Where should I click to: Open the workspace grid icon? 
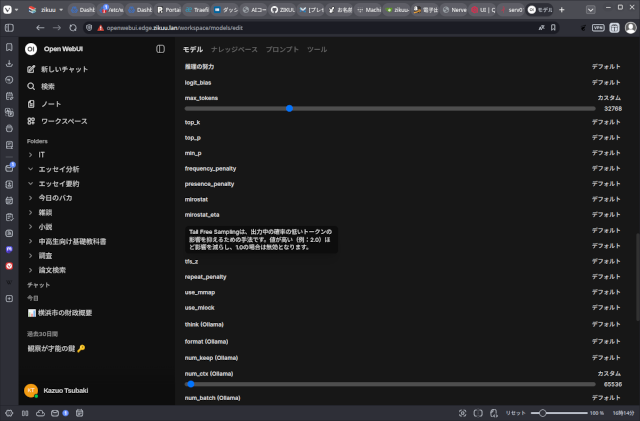pyautogui.click(x=32, y=121)
